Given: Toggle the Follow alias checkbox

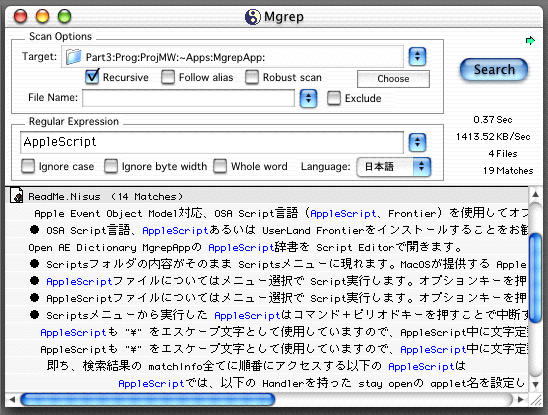Looking at the screenshot, I should [x=168, y=77].
